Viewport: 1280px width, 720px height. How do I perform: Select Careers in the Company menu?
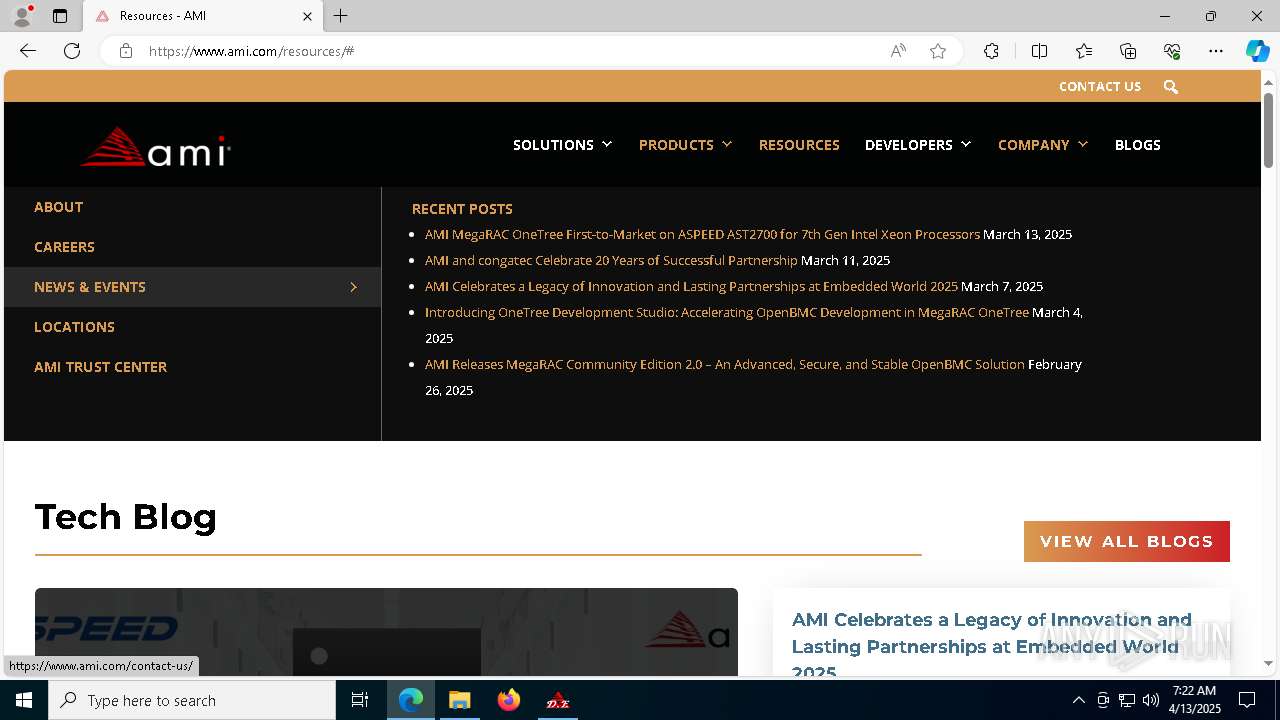pyautogui.click(x=64, y=247)
